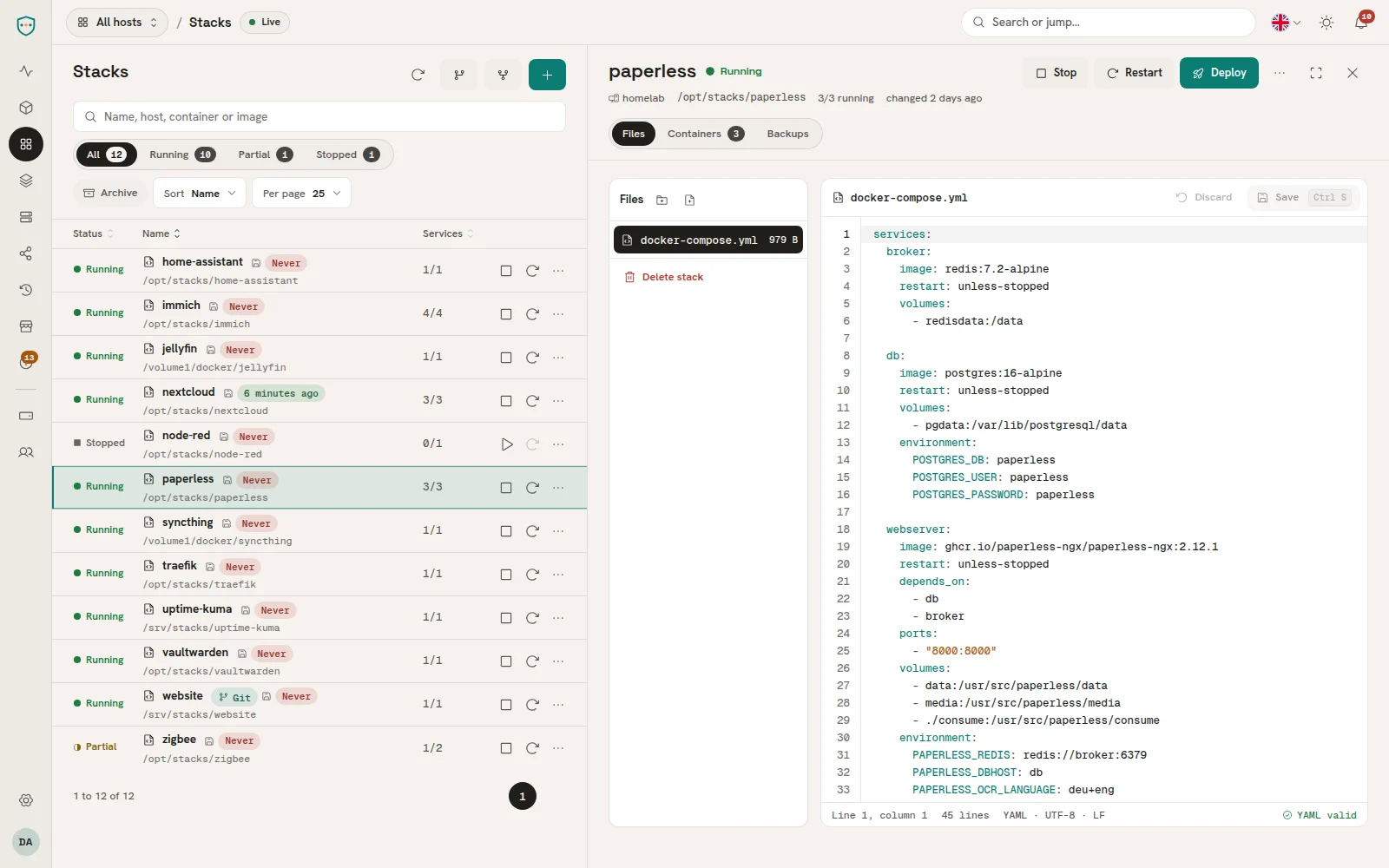This screenshot has height=868, width=1389.
Task: Click the Deploy button
Action: point(1219,73)
